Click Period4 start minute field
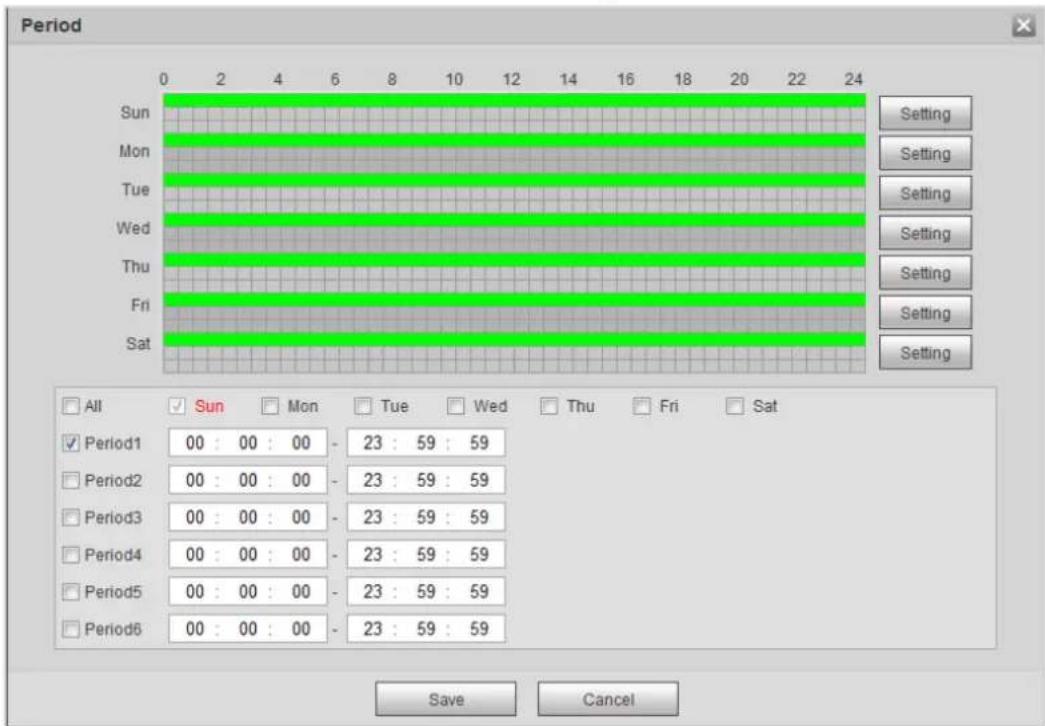Image resolution: width=1045 pixels, height=726 pixels. 248,555
